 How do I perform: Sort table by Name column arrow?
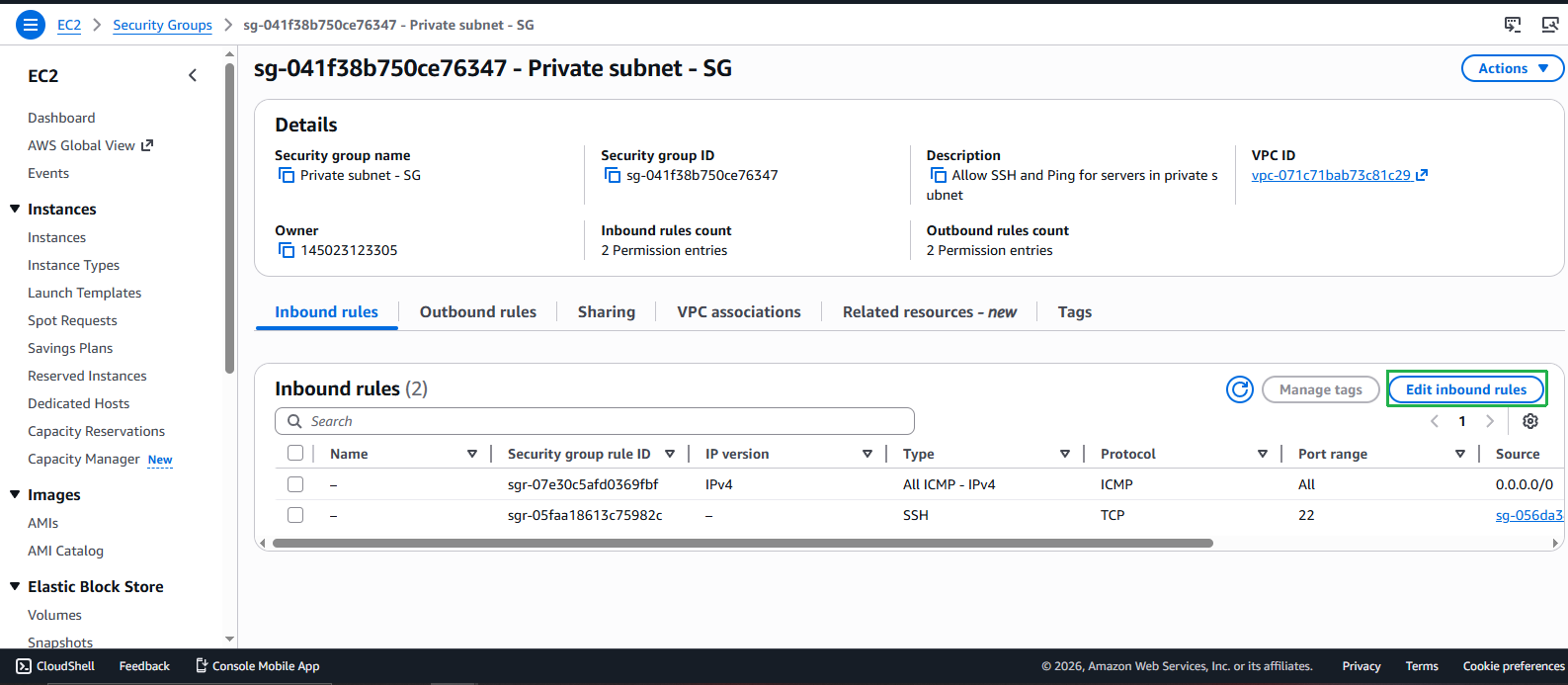coord(472,454)
